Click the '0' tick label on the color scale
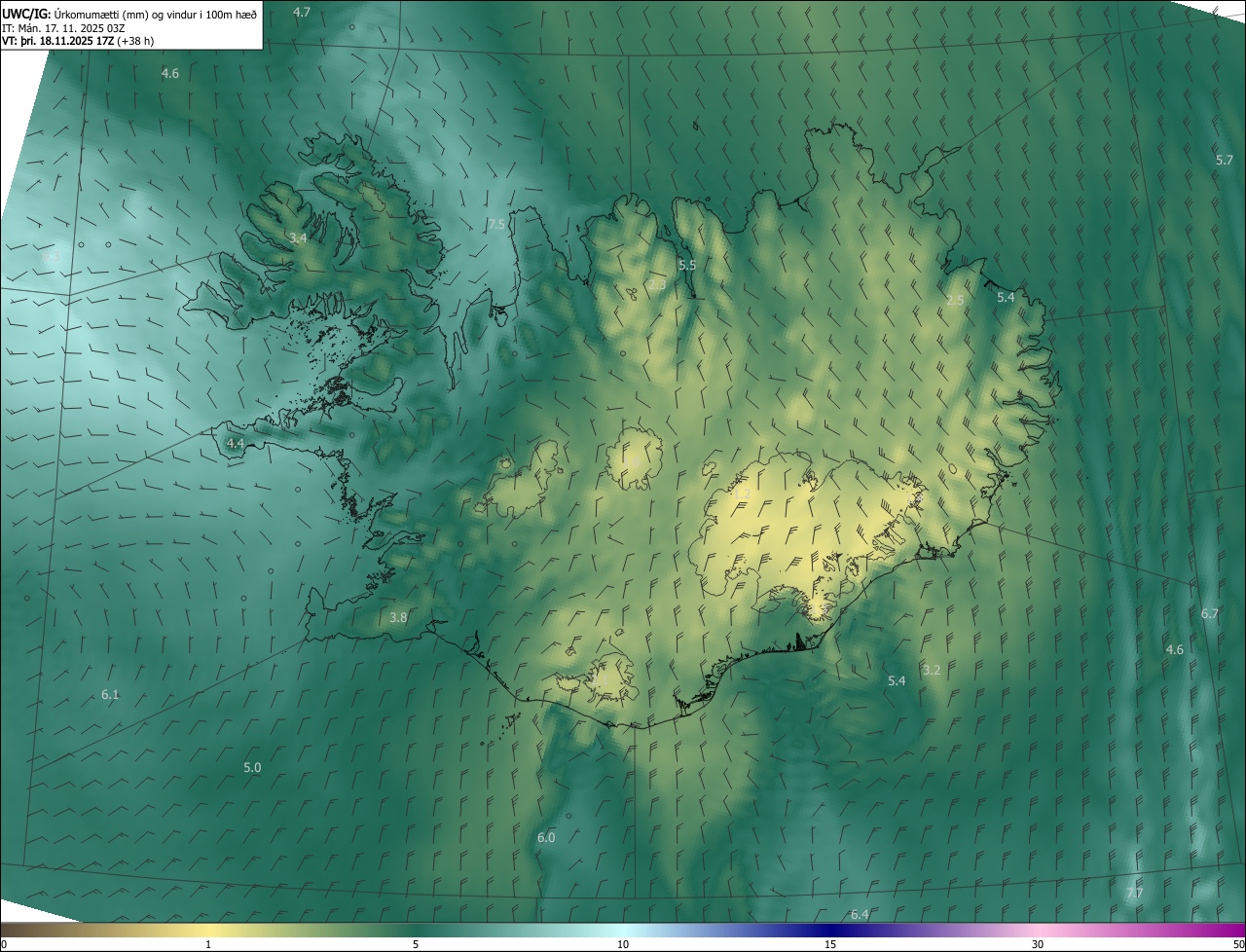Screen dimensions: 1246x952 point(4,944)
